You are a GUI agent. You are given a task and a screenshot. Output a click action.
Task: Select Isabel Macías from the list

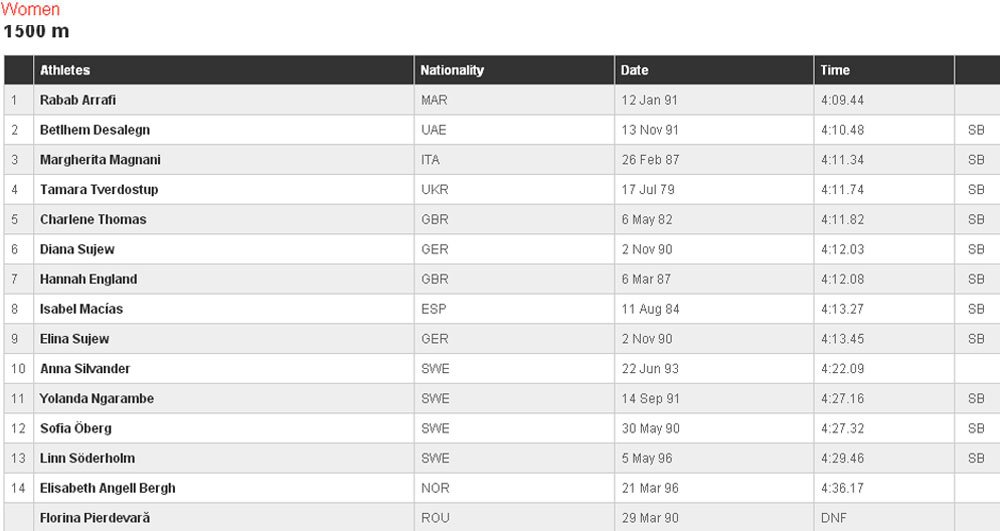(82, 309)
